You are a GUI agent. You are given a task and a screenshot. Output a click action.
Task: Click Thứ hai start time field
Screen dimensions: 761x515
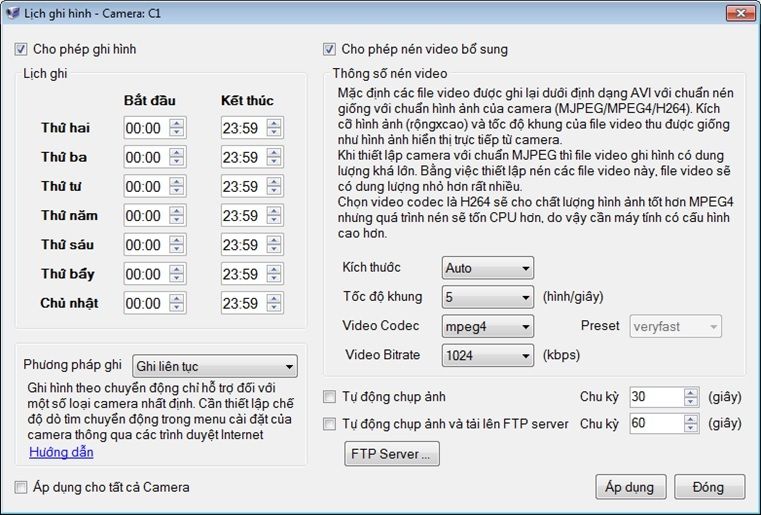coord(155,128)
